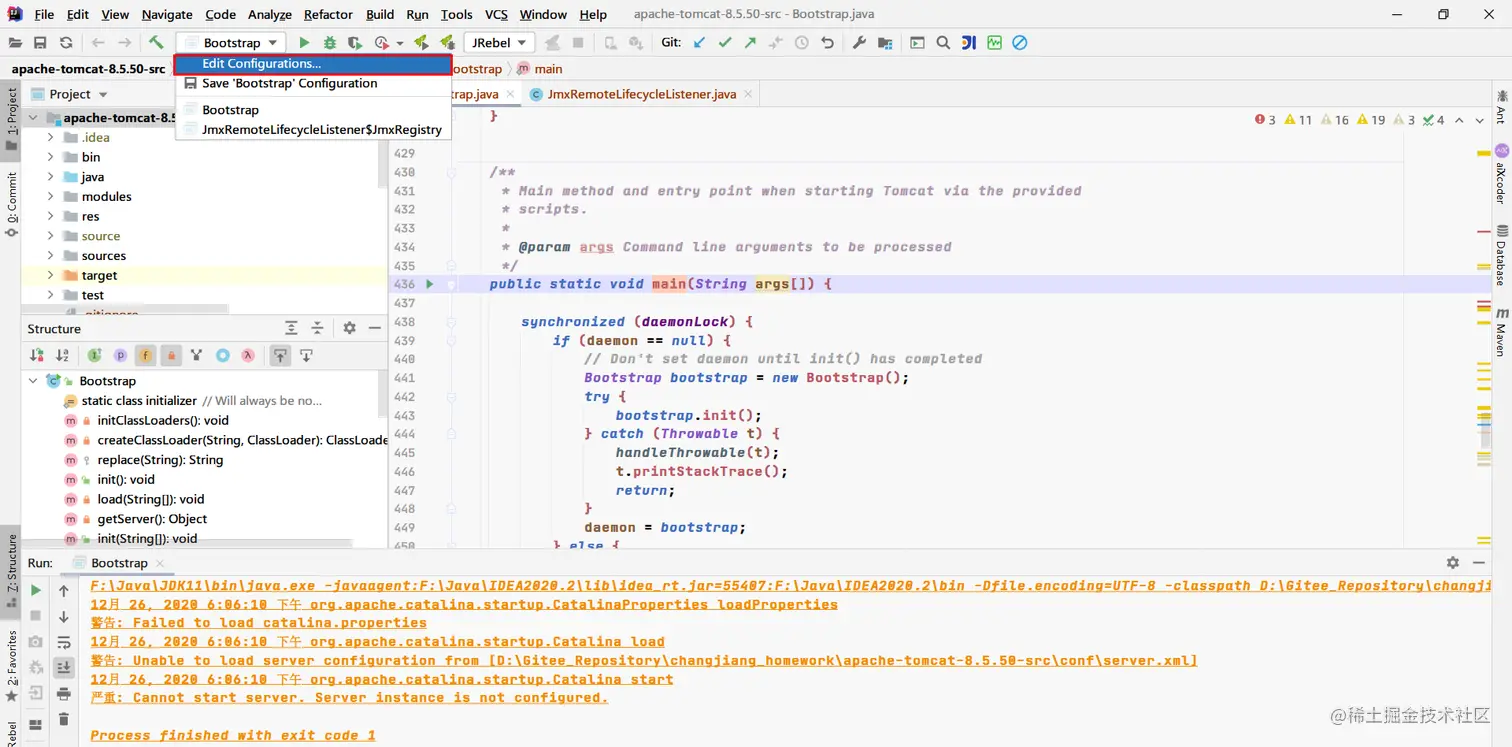This screenshot has height=747, width=1512.
Task: Run Bootstrap with the green play icon in the main toolbar
Action: point(304,43)
